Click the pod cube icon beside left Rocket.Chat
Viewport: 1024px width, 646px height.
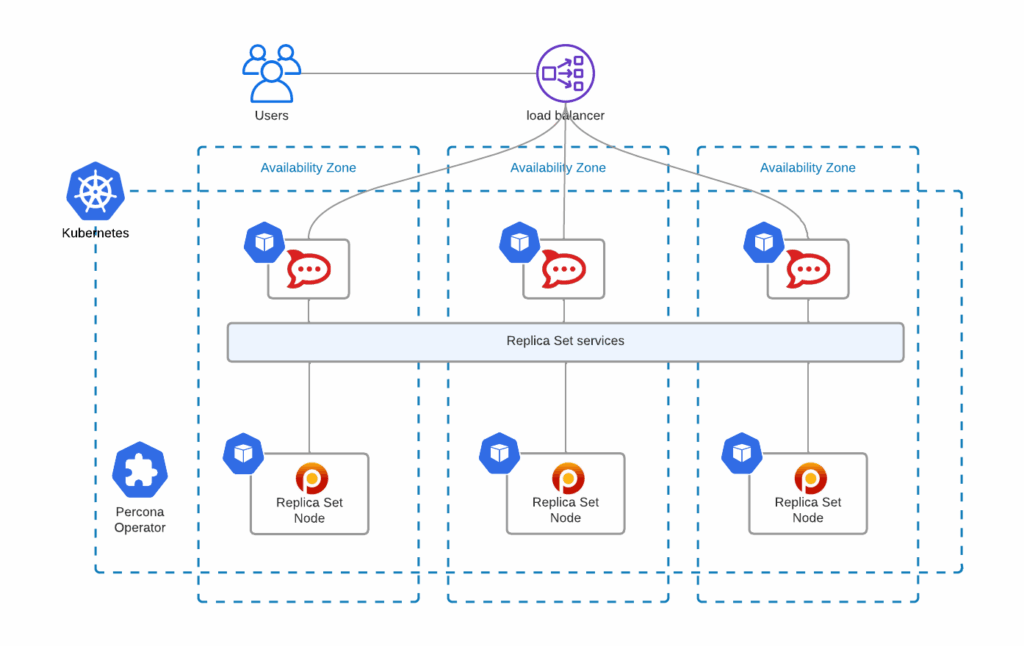(265, 243)
